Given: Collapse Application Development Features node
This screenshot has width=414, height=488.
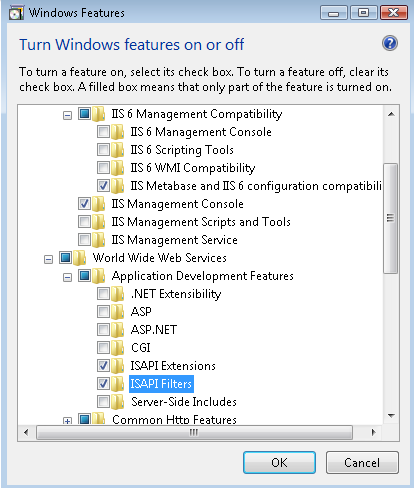Looking at the screenshot, I should (67, 278).
